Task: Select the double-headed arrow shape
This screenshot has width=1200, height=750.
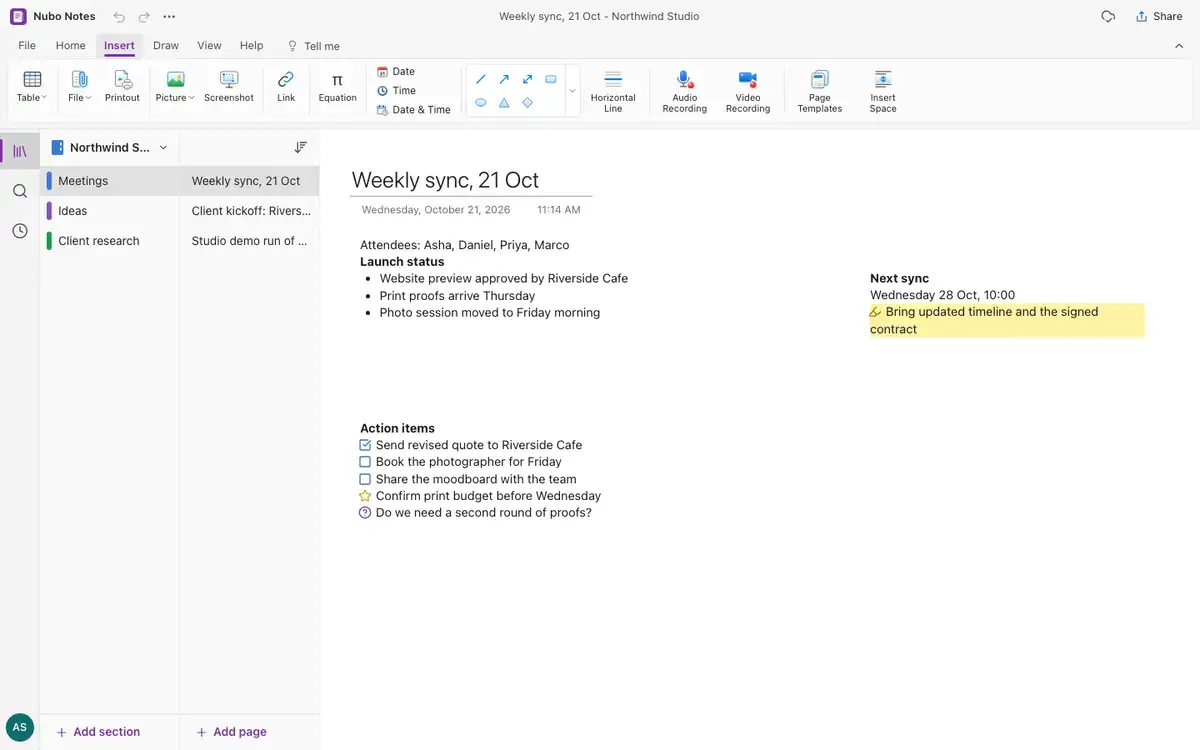Action: 527,79
